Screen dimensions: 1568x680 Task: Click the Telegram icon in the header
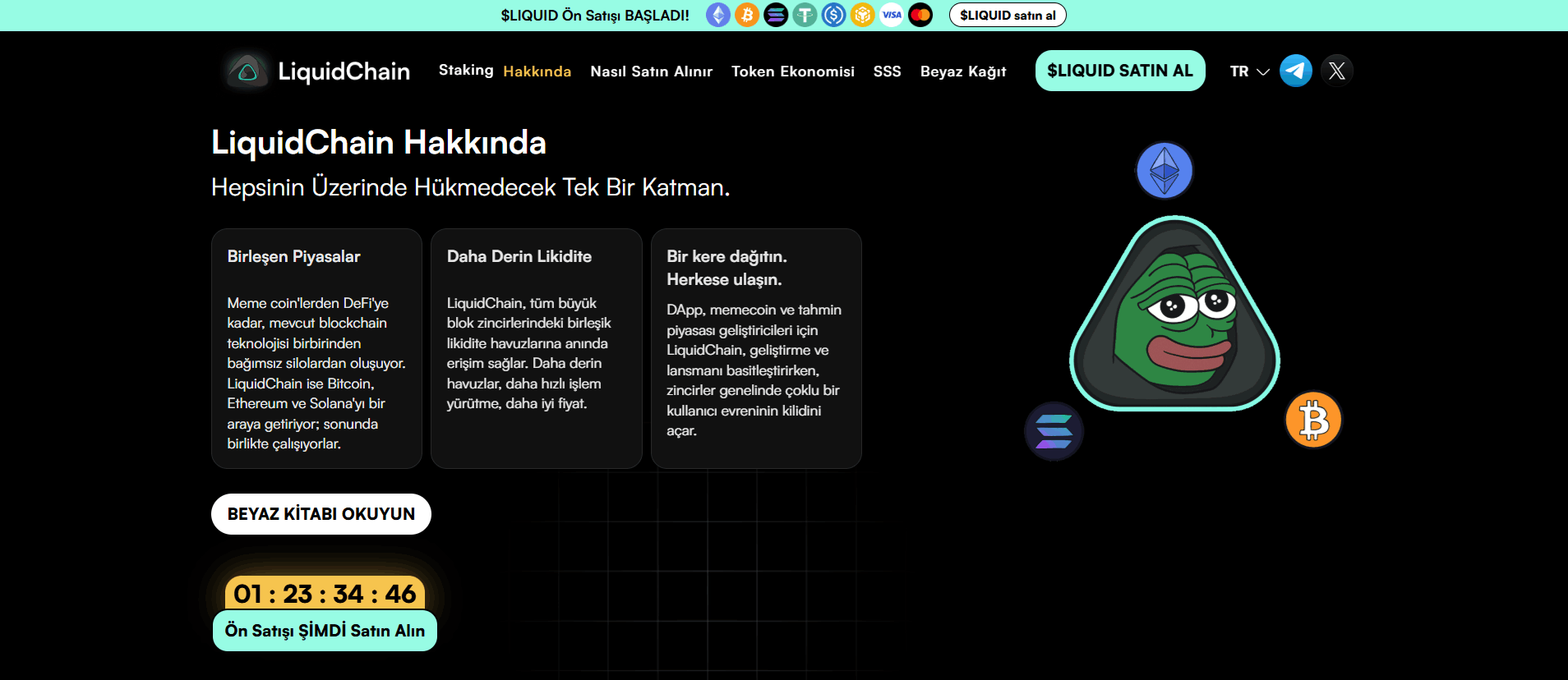point(1295,71)
